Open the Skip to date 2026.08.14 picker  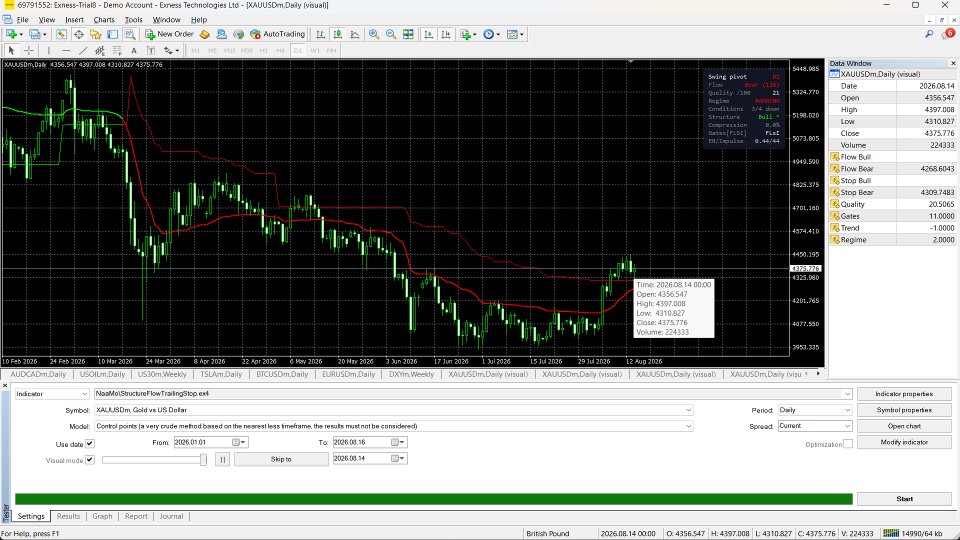pos(398,458)
